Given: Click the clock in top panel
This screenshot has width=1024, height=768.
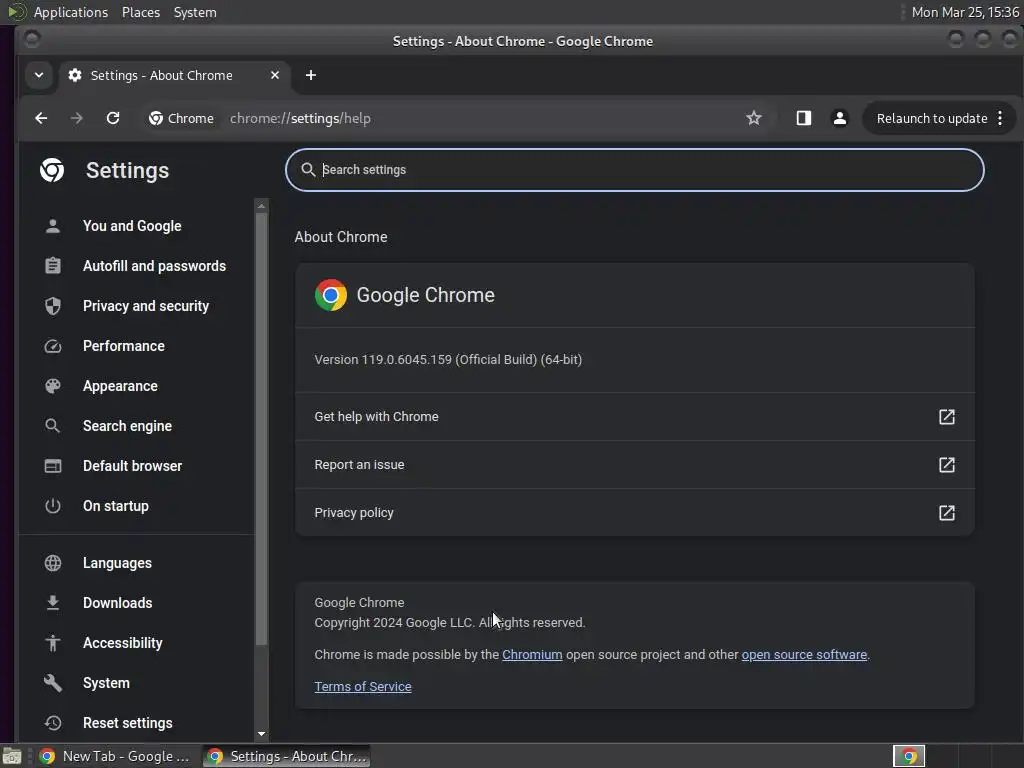Looking at the screenshot, I should tap(965, 12).
